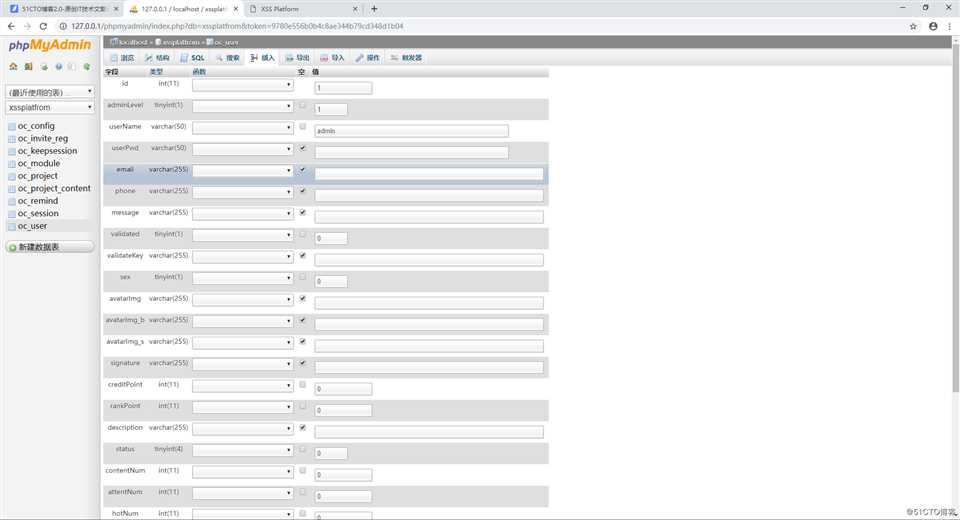Switch to the Operations tab
The width and height of the screenshot is (960, 520).
point(367,58)
